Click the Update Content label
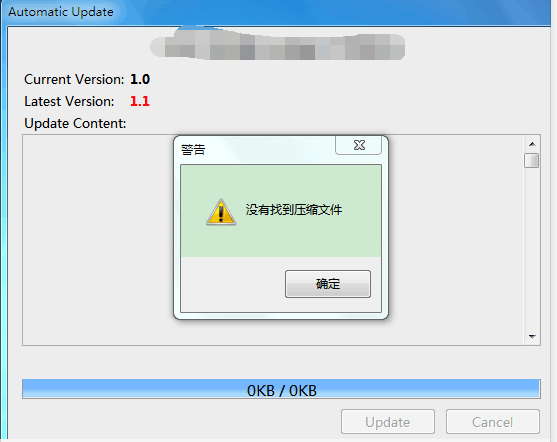Screen dimensions: 557x442 click(75, 123)
